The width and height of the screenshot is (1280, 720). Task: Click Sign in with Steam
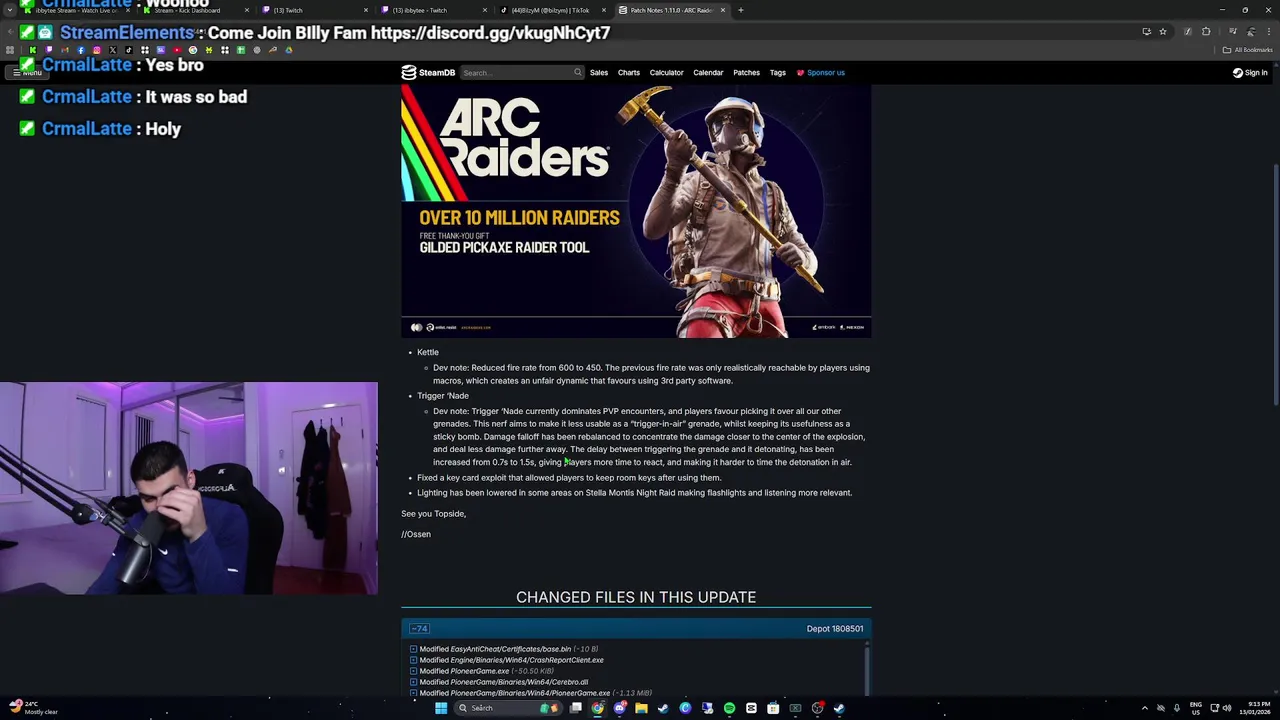click(1250, 72)
